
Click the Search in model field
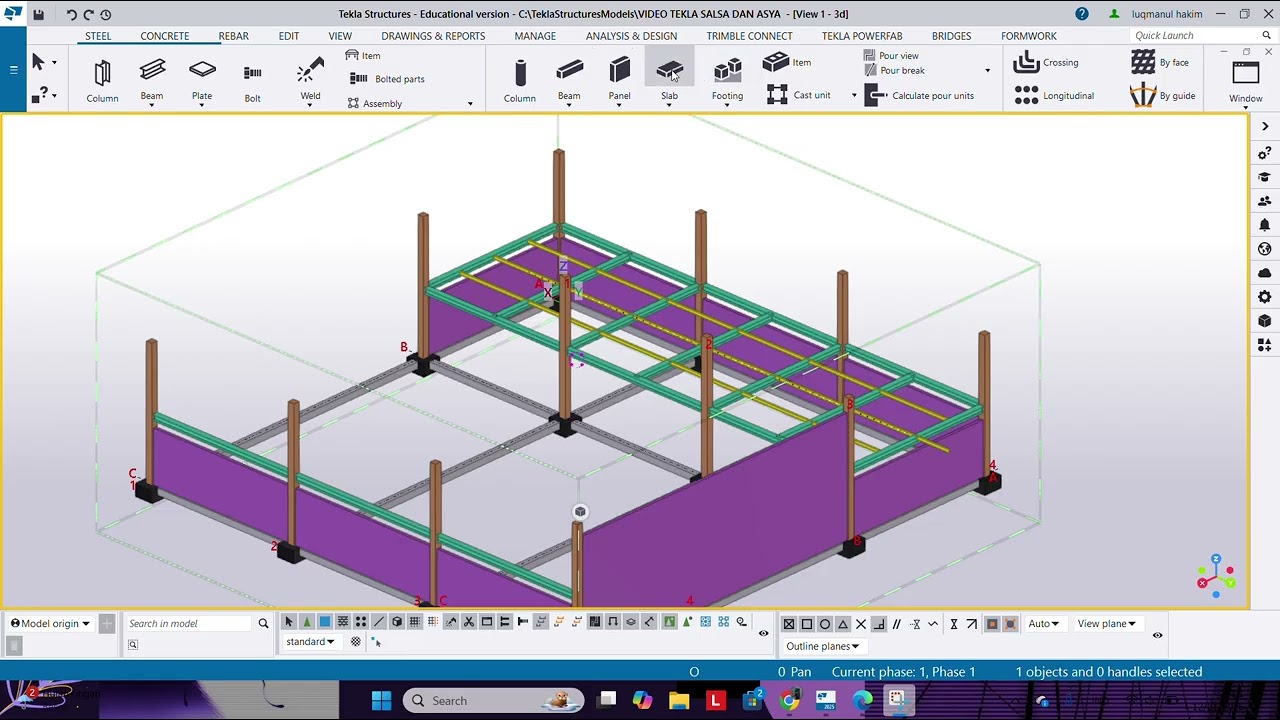pos(188,623)
